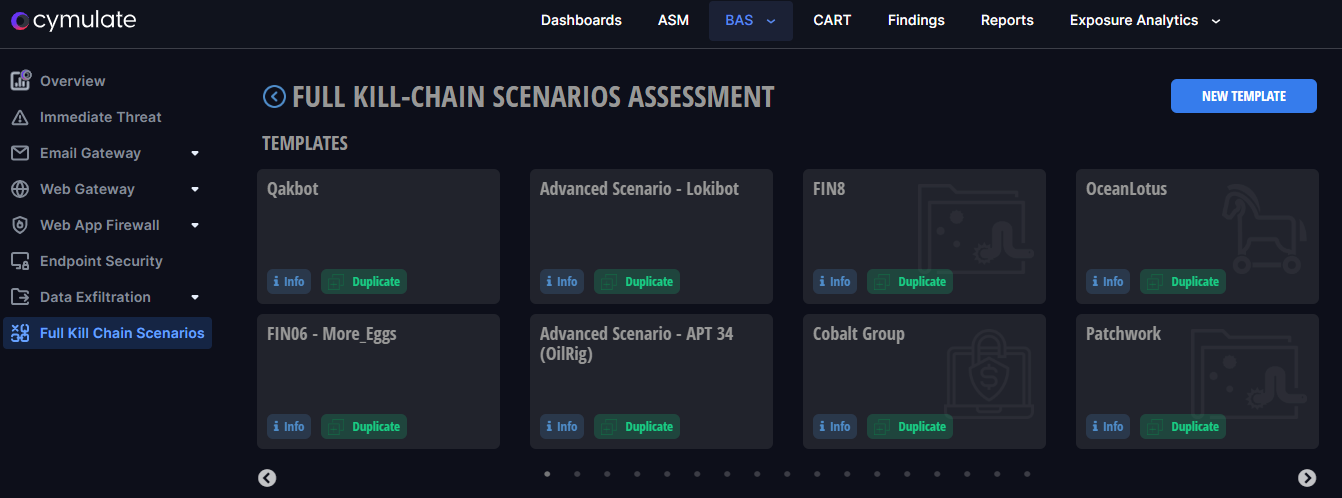This screenshot has height=498, width=1342.
Task: Expand the Data Exfiltration submenu arrow
Action: 195,297
